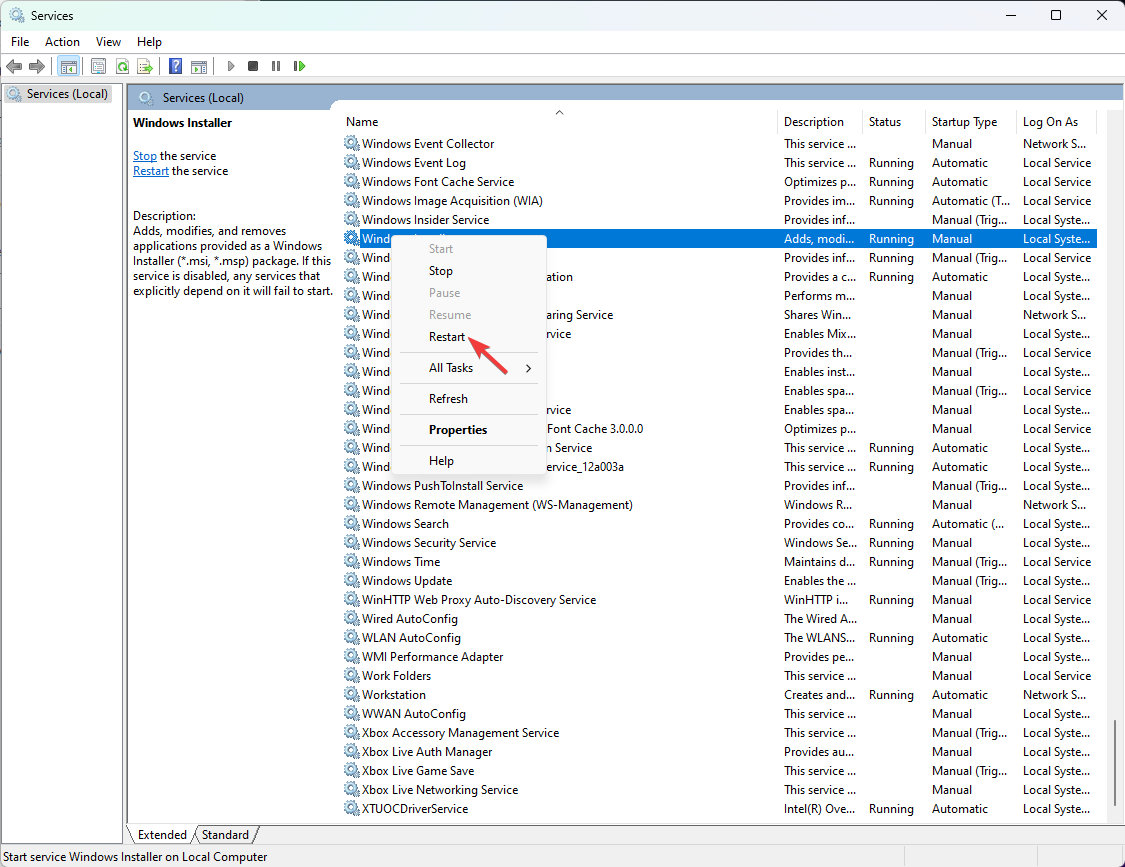Image resolution: width=1125 pixels, height=867 pixels.
Task: Select the WWAN AutoConfig service row
Action: [x=720, y=714]
